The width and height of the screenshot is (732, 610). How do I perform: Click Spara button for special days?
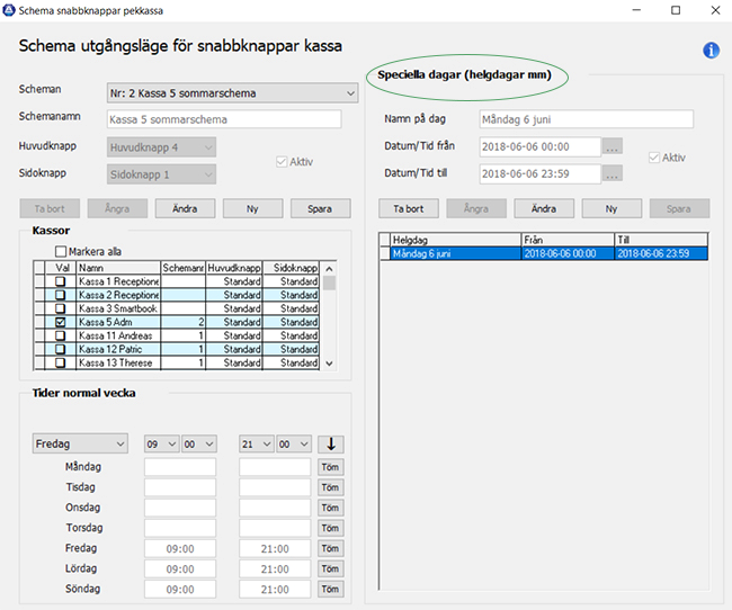[679, 209]
